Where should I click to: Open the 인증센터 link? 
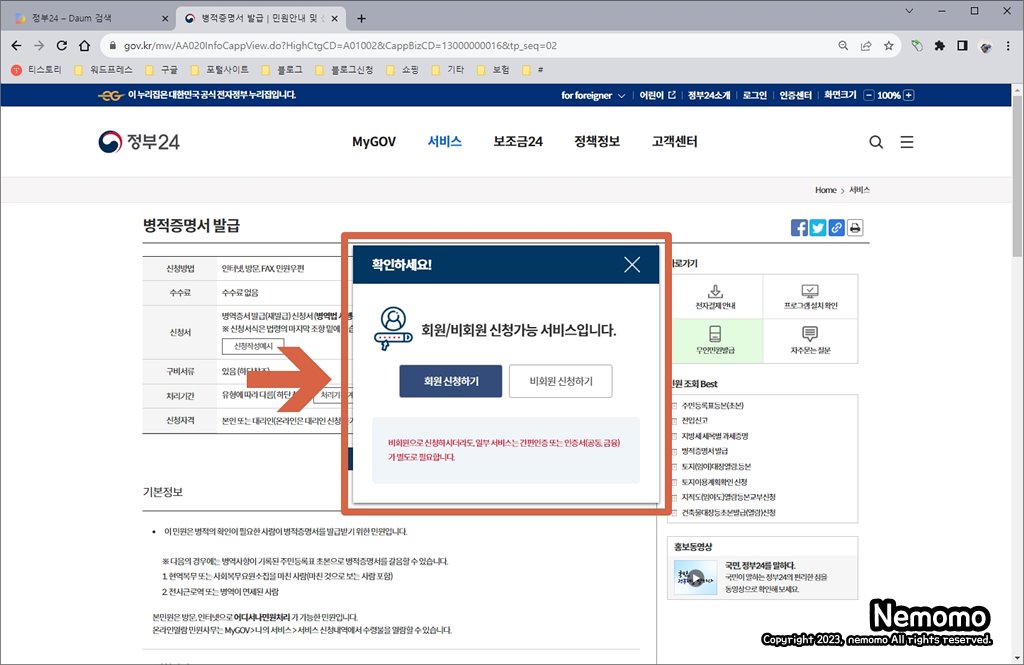795,95
